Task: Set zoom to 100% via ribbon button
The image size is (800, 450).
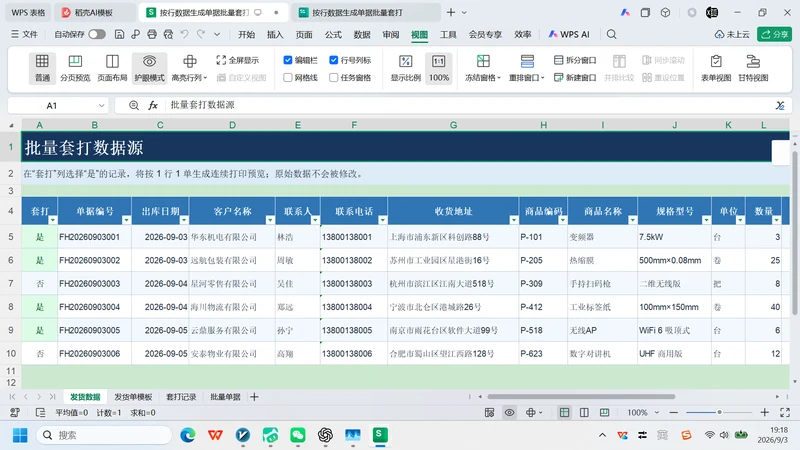Action: tap(439, 68)
